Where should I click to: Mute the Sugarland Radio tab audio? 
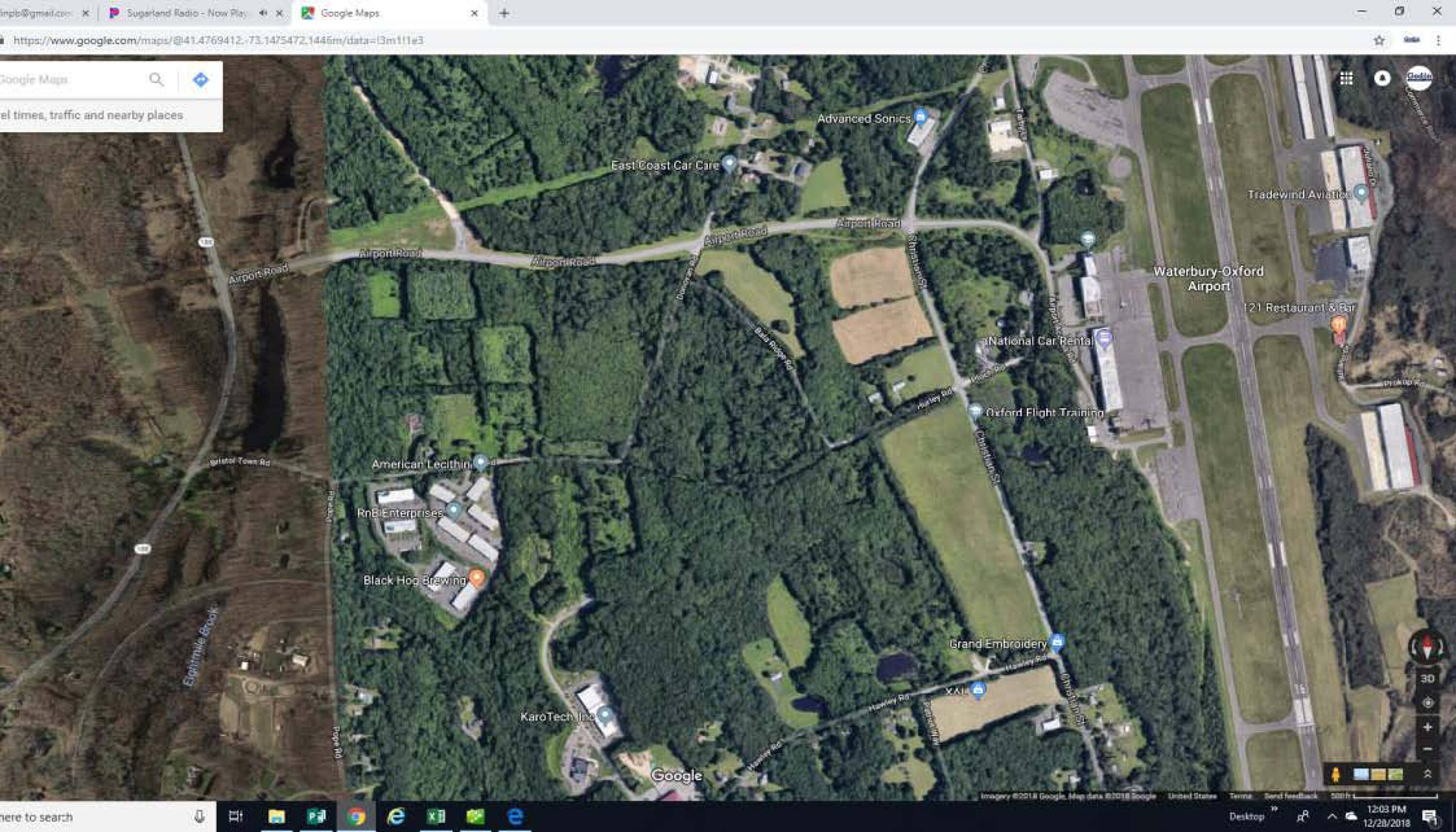263,13
